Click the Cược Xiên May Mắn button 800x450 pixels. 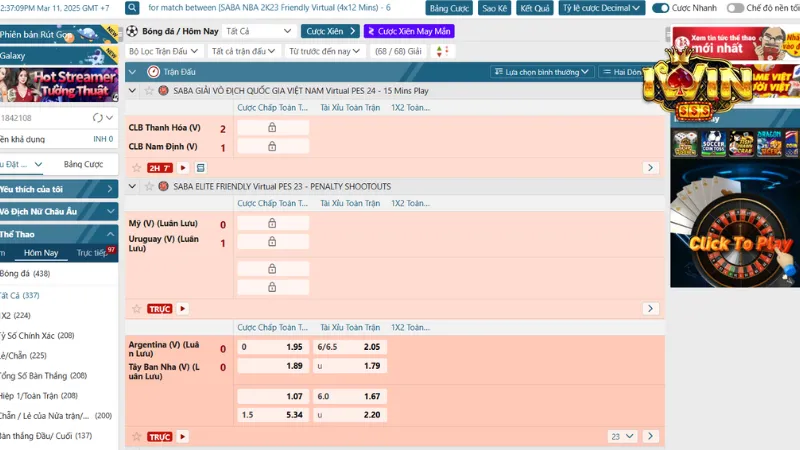(409, 31)
